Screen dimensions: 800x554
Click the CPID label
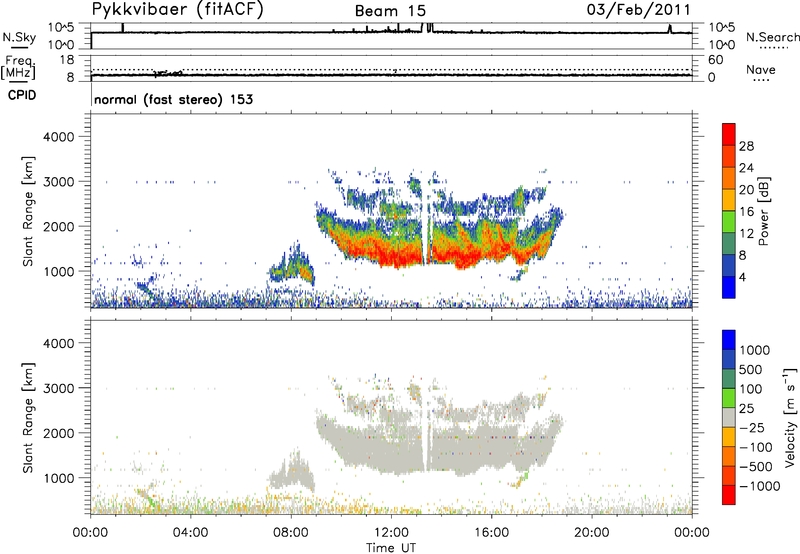click(x=22, y=95)
